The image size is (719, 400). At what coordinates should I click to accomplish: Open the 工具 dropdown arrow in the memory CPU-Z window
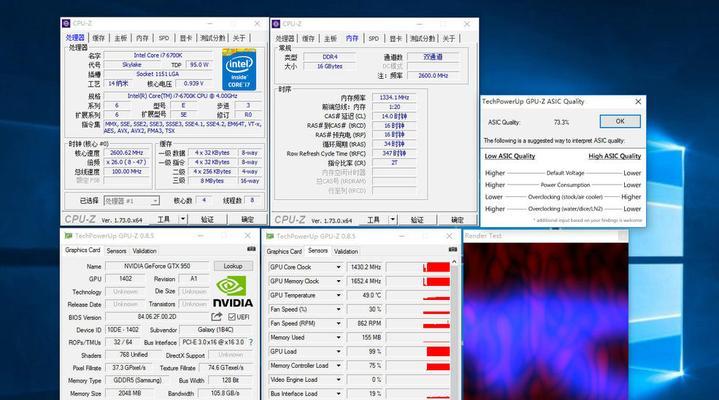click(x=393, y=220)
